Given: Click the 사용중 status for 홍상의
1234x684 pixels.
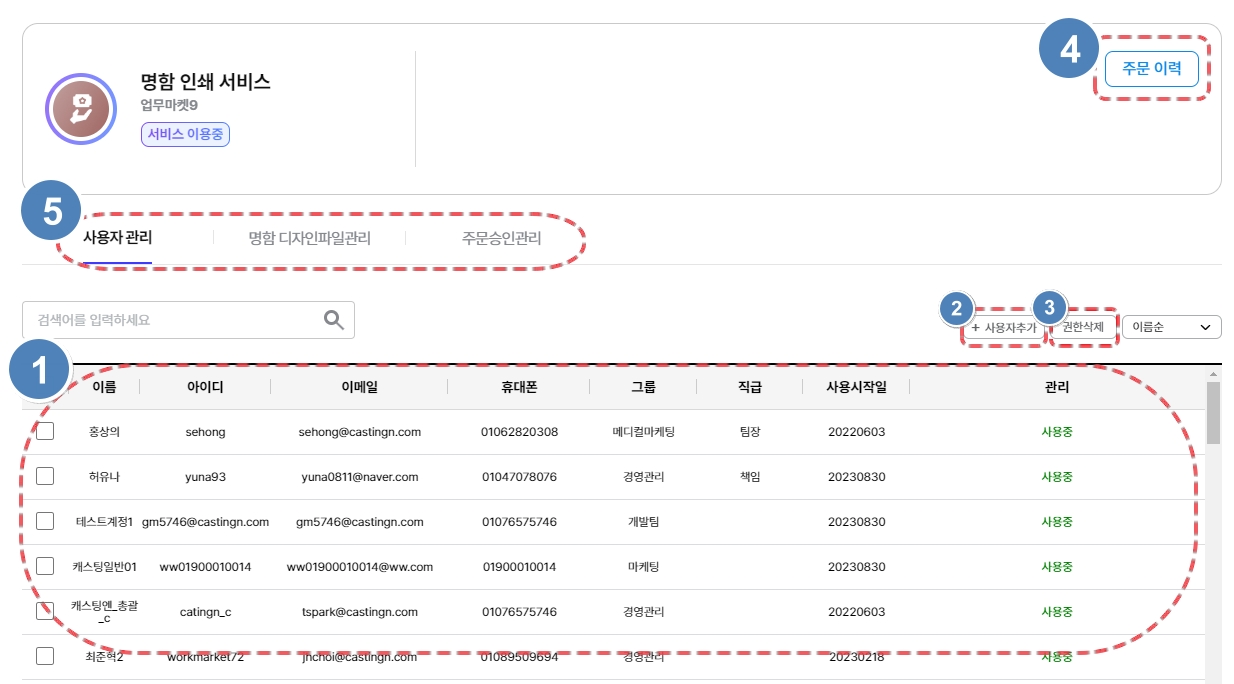Looking at the screenshot, I should coord(1056,432).
